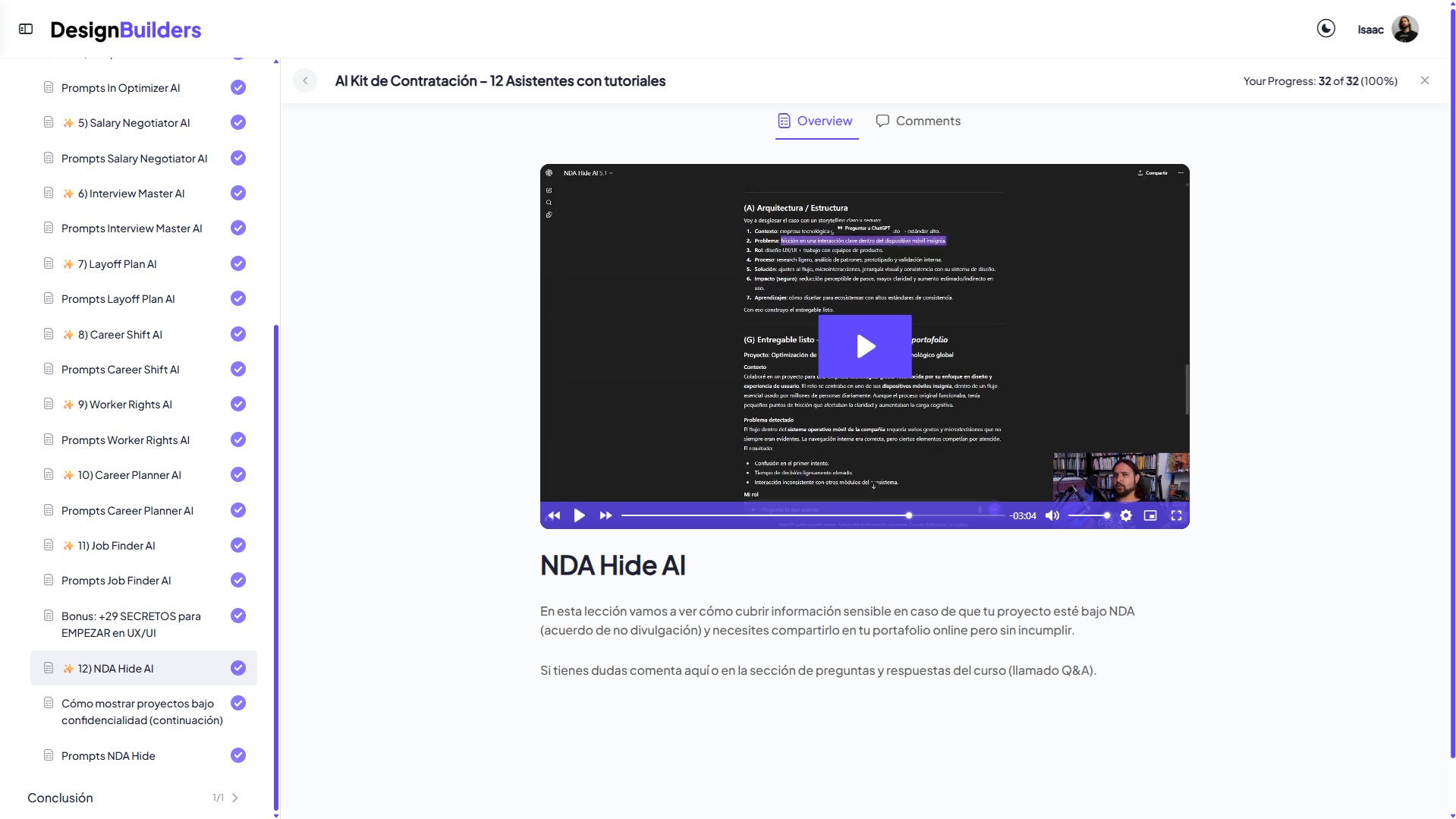
Task: Adjust the video volume slider
Action: (1089, 515)
